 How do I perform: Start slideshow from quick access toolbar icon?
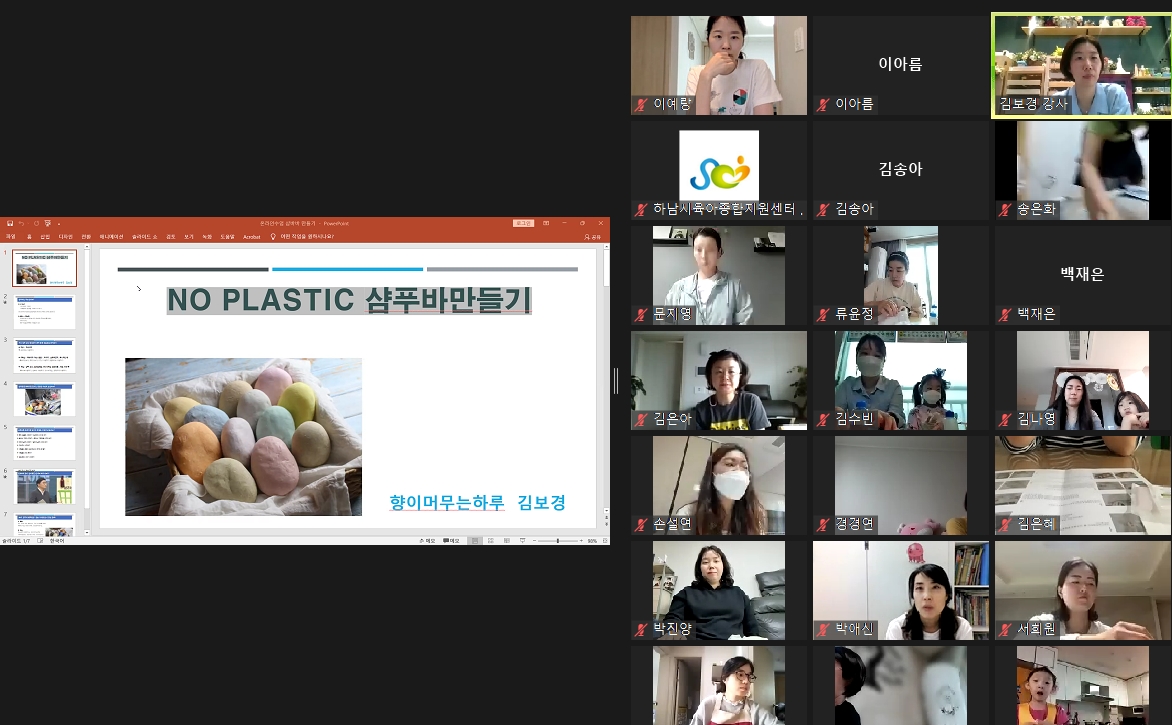tap(47, 223)
